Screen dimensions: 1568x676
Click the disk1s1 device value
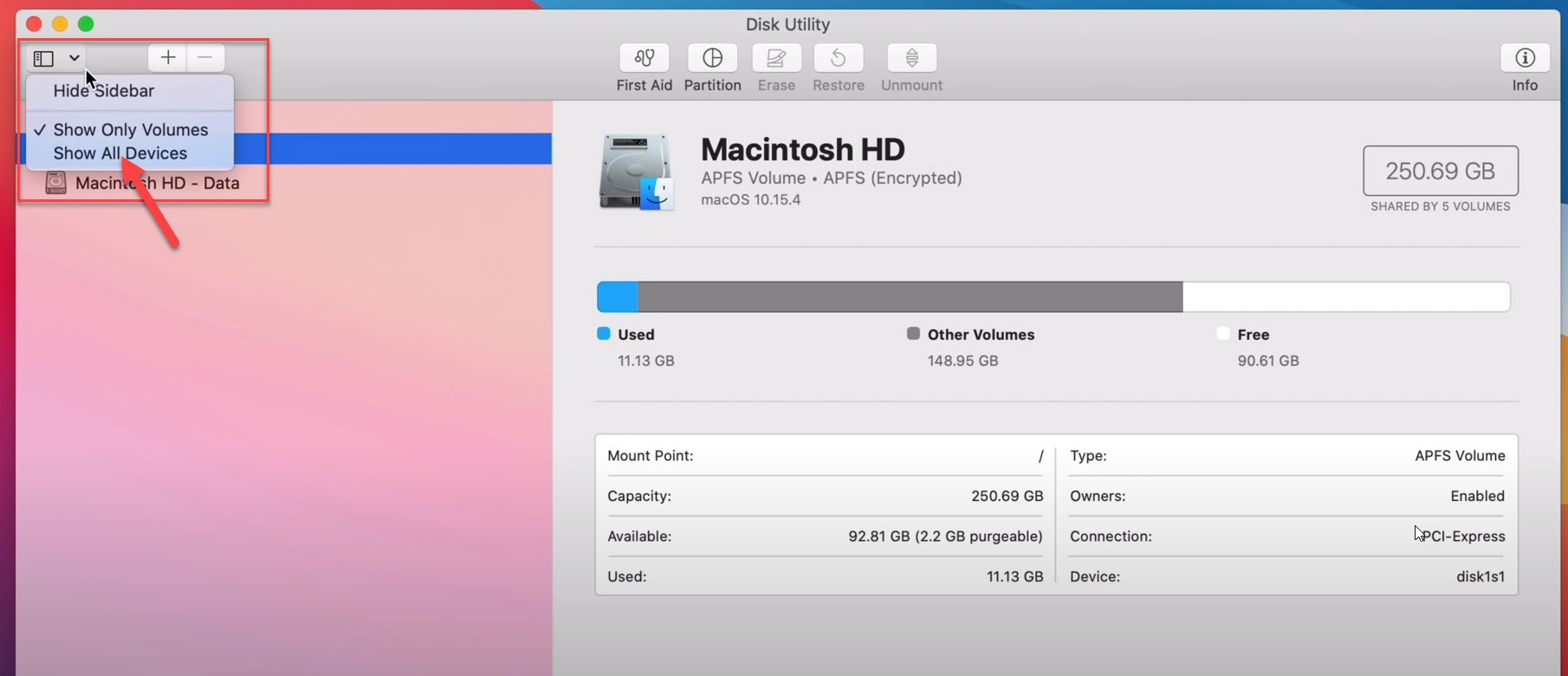click(x=1481, y=576)
